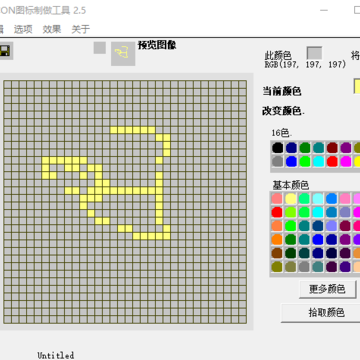360x360 pixels.
Task: Pick black in the 16色 palette
Action: click(277, 147)
